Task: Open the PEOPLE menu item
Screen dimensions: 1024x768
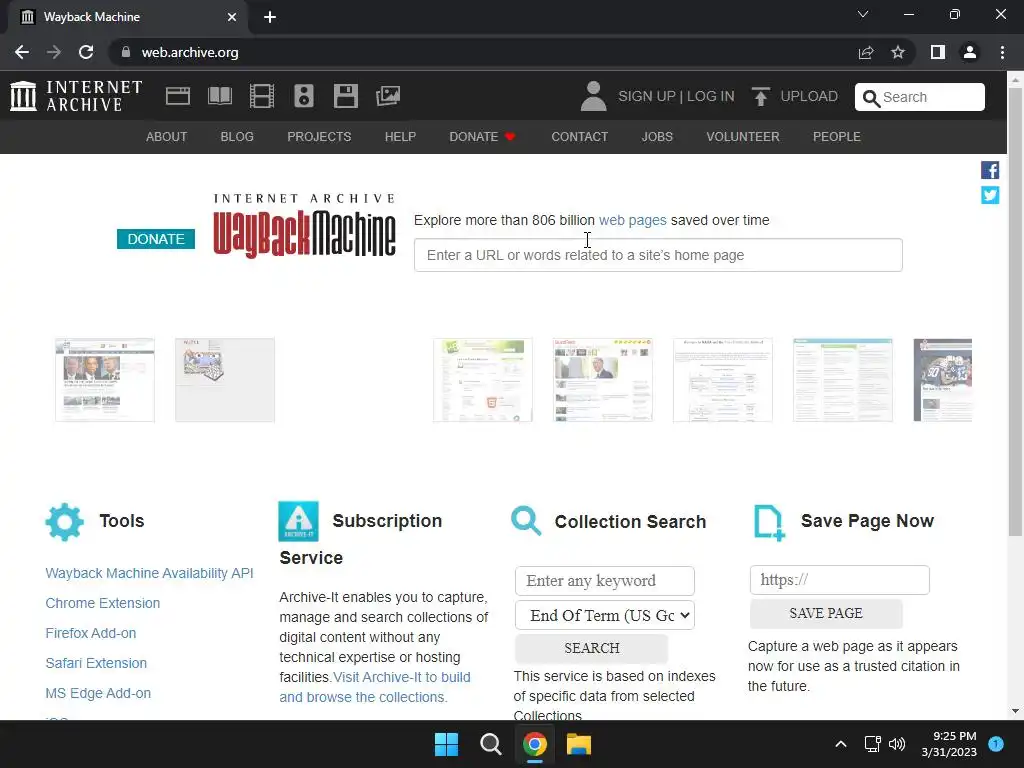Action: (x=837, y=136)
